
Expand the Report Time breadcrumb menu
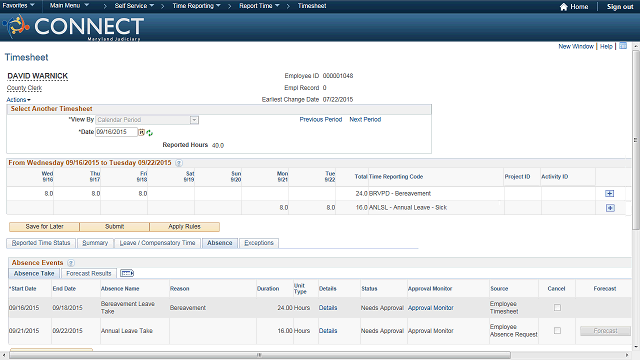coord(259,6)
